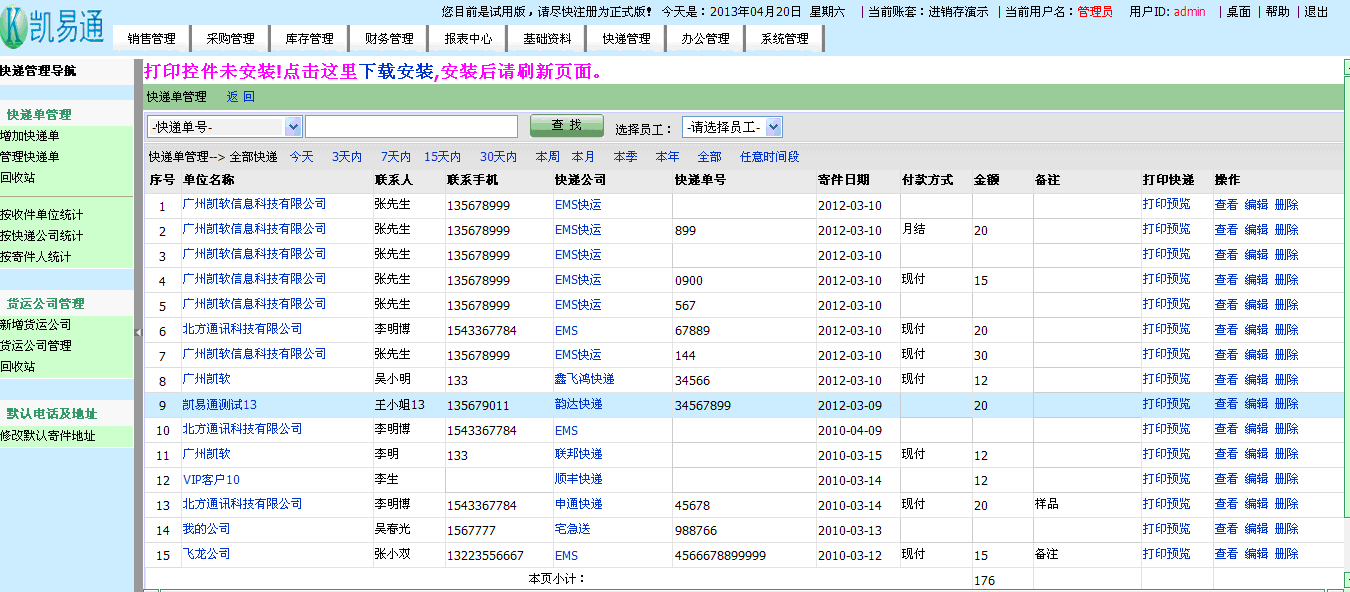Image resolution: width=1350 pixels, height=592 pixels.
Task: Open 回收站 under 货运公司管理
Action: pos(18,367)
